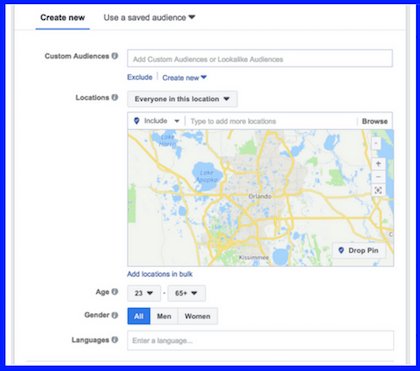
Task: Click Browse locations button
Action: pos(375,121)
